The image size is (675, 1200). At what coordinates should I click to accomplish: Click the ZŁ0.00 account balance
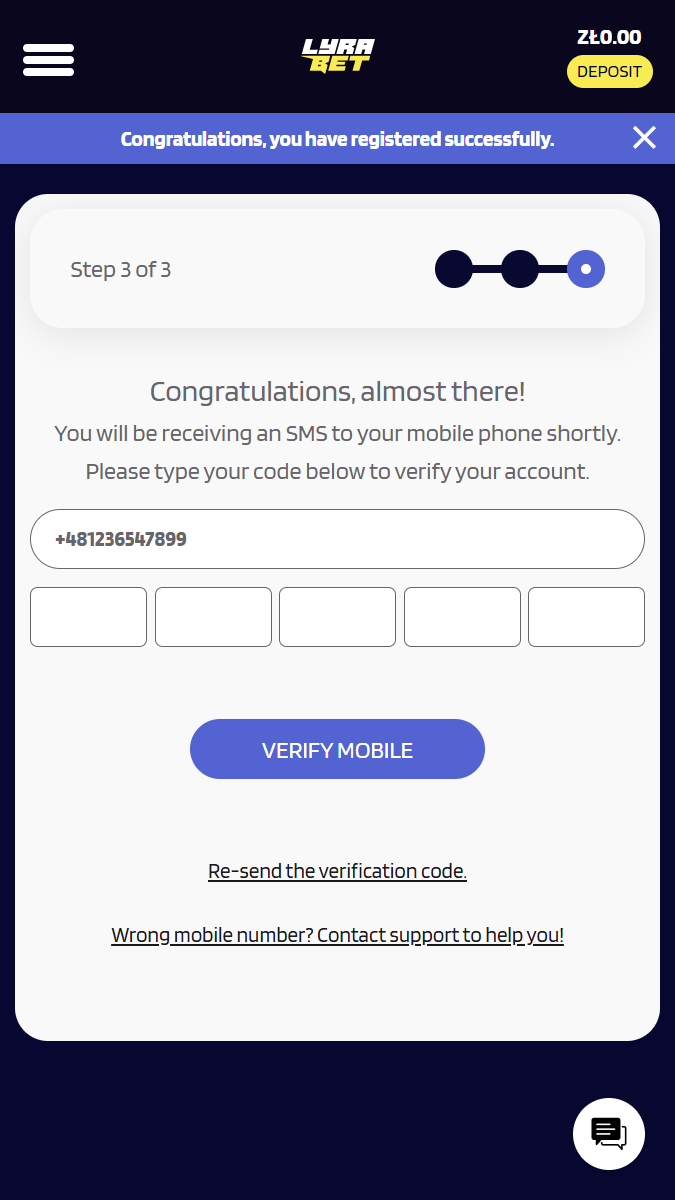[609, 38]
